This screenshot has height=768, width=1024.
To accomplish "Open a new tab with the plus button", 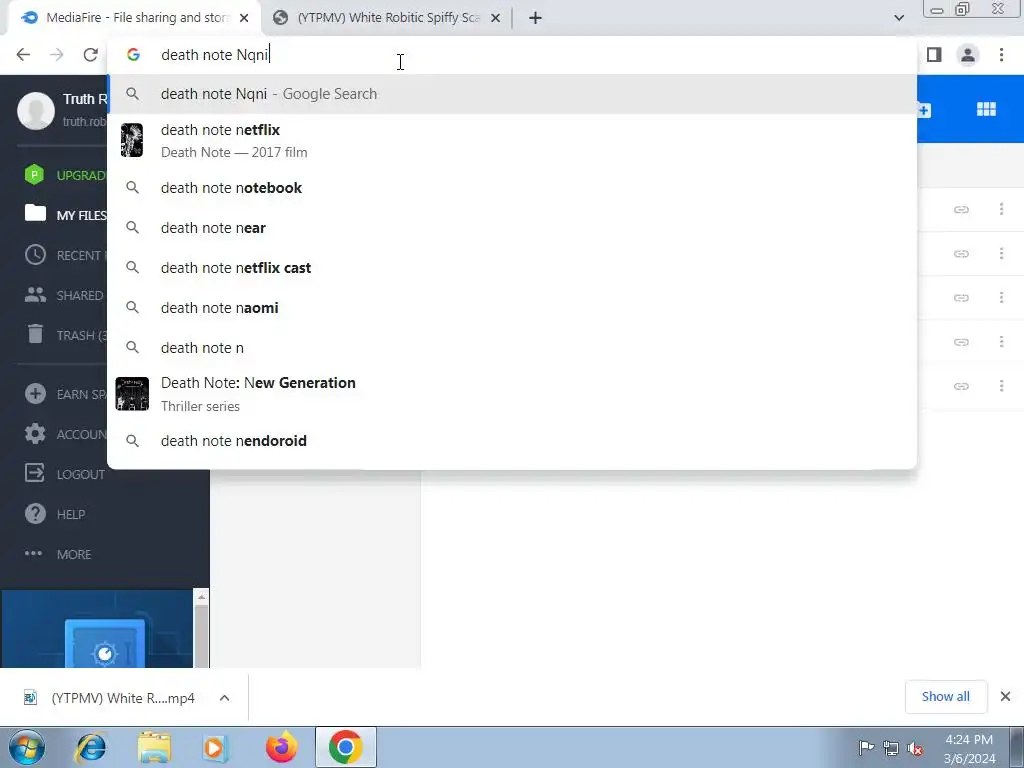I will (x=535, y=18).
